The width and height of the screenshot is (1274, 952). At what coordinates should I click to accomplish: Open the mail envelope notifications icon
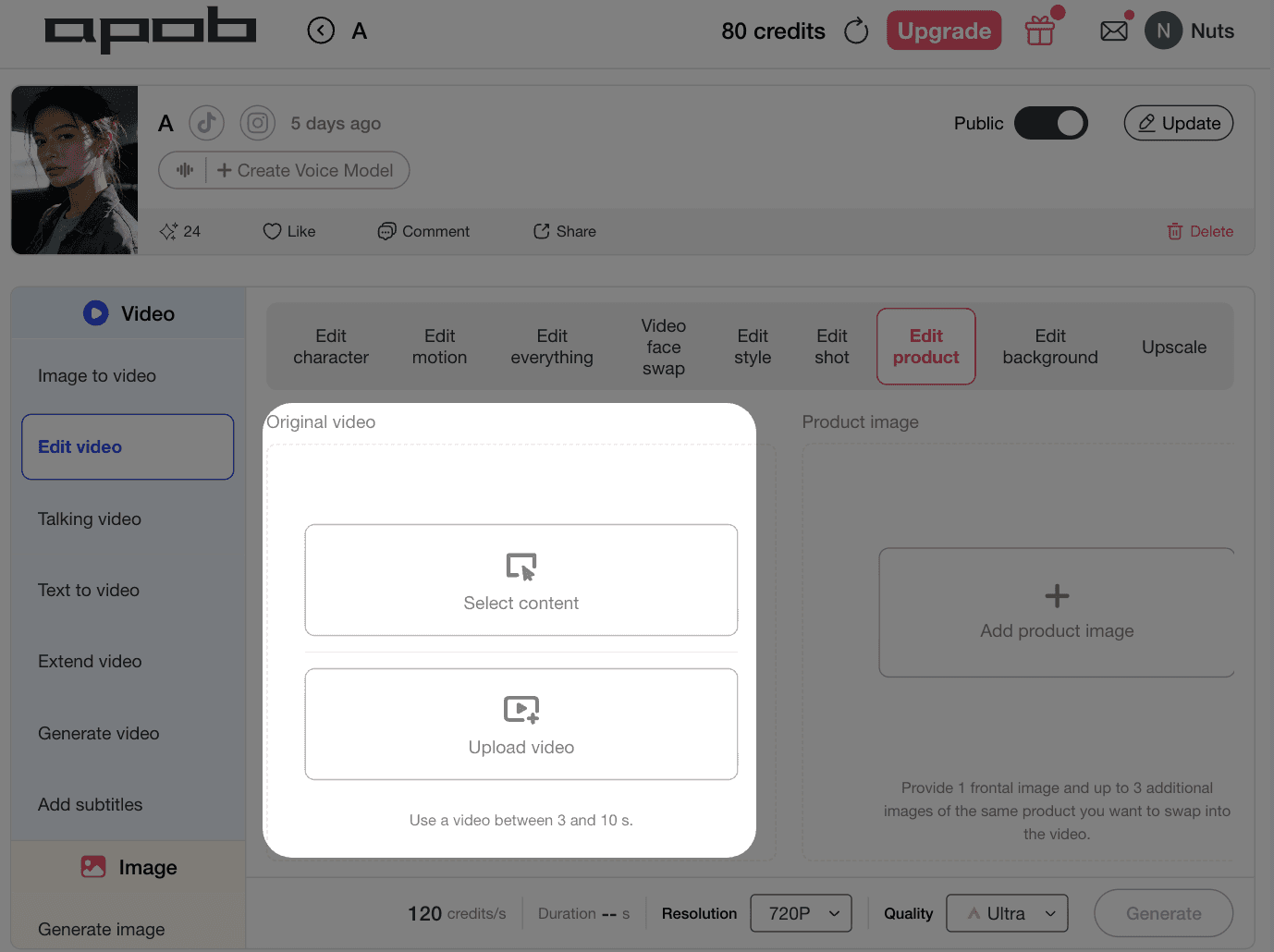pyautogui.click(x=1114, y=31)
